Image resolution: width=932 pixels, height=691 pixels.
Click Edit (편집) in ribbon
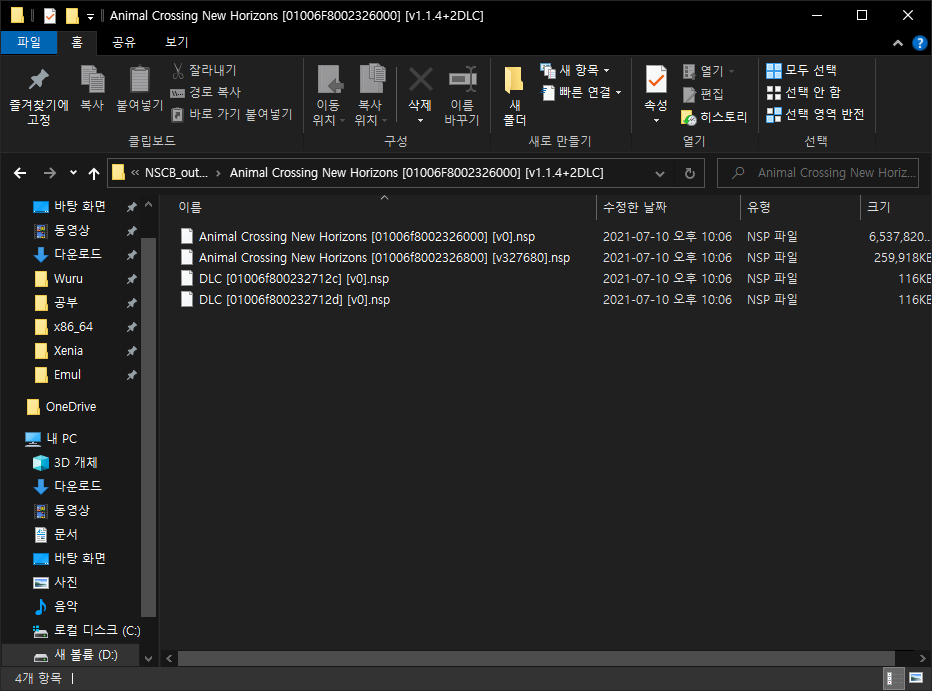point(703,94)
